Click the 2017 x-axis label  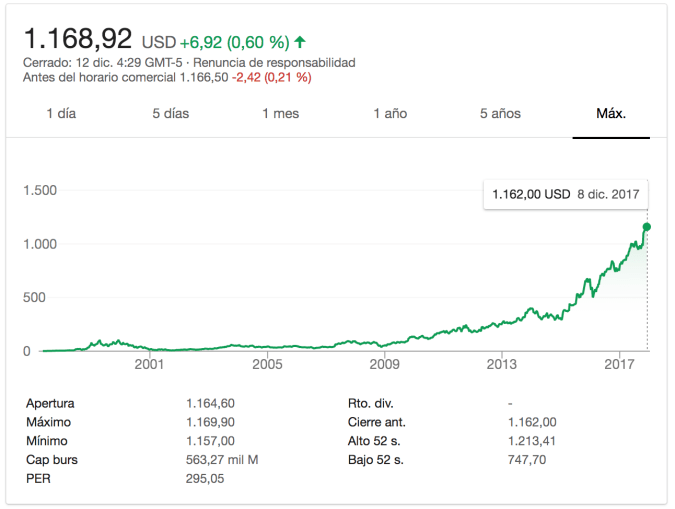[x=619, y=364]
